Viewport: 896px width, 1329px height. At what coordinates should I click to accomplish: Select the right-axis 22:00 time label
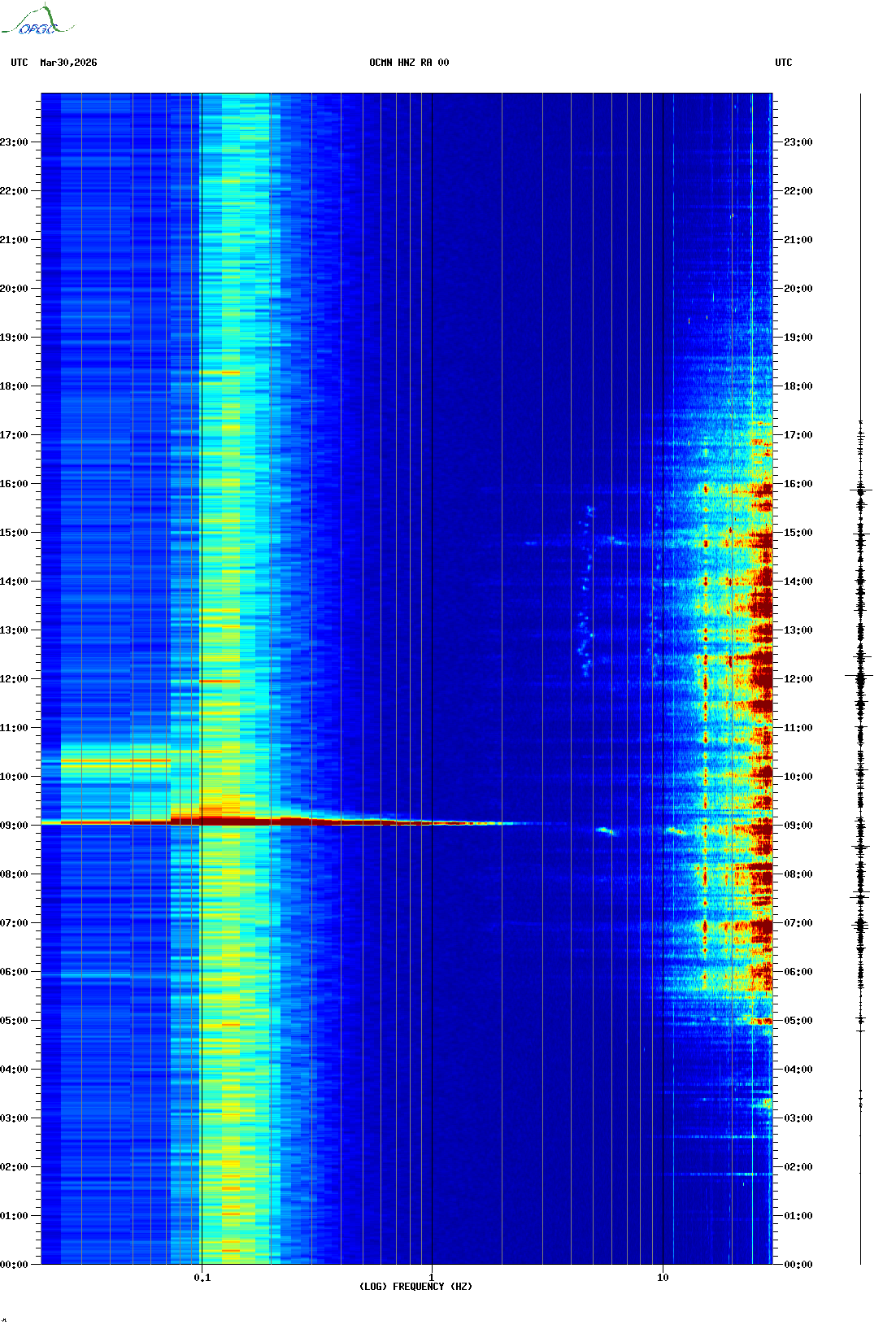click(798, 191)
